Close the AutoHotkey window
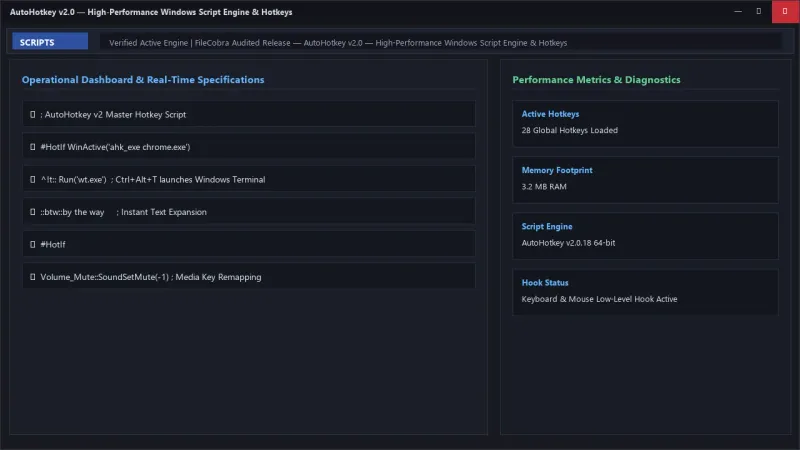Screen dimensions: 800x450 pyautogui.click(x=785, y=11)
